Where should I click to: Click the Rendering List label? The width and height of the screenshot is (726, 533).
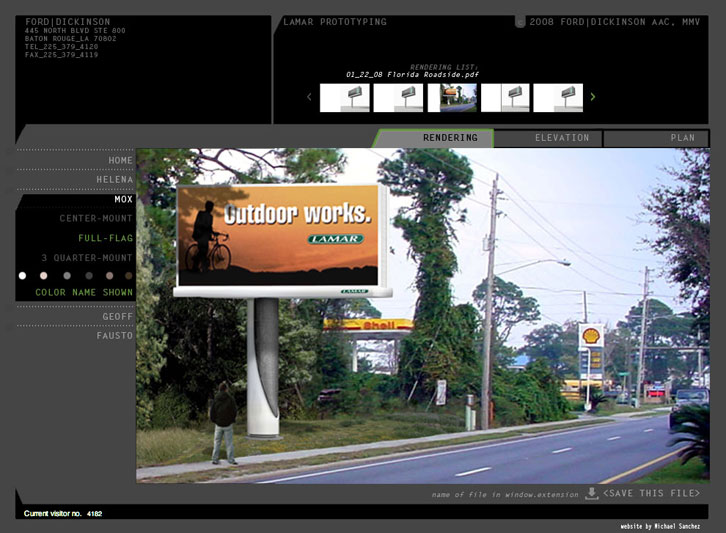(444, 67)
